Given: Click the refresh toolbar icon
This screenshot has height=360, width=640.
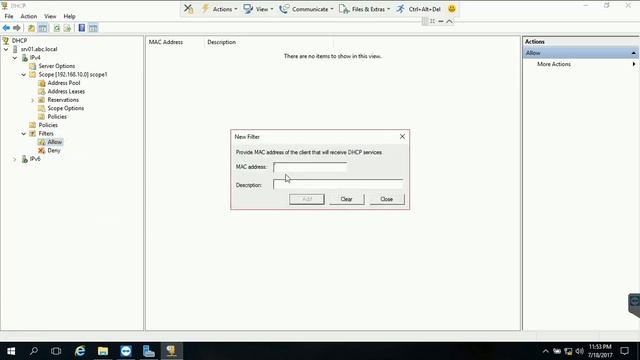Looking at the screenshot, I should coord(57,28).
